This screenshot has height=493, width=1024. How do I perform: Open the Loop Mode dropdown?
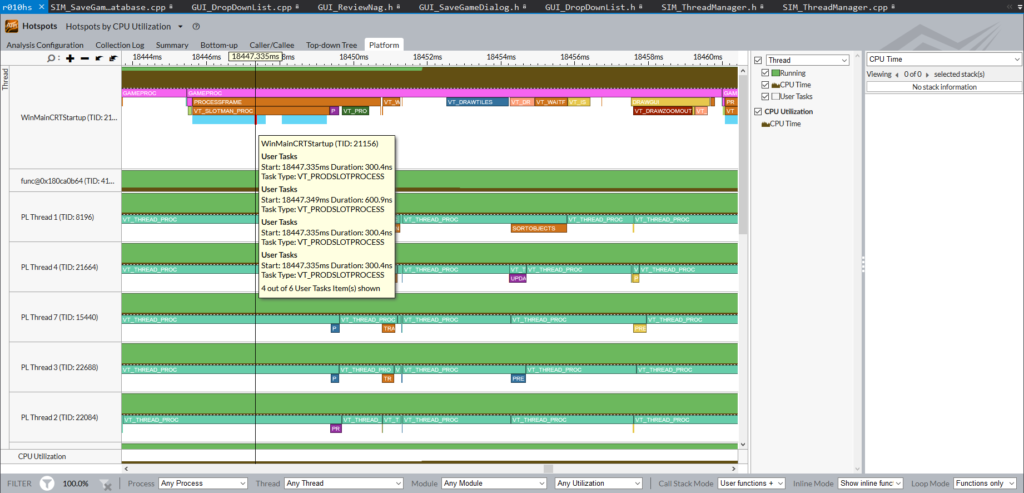987,483
